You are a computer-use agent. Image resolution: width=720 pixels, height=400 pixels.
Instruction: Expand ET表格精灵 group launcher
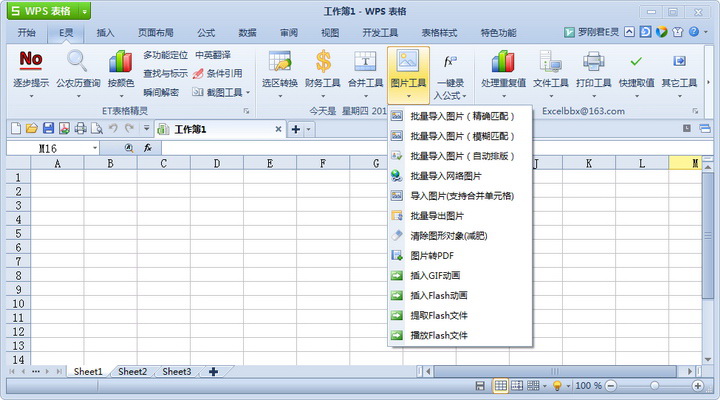(246, 111)
